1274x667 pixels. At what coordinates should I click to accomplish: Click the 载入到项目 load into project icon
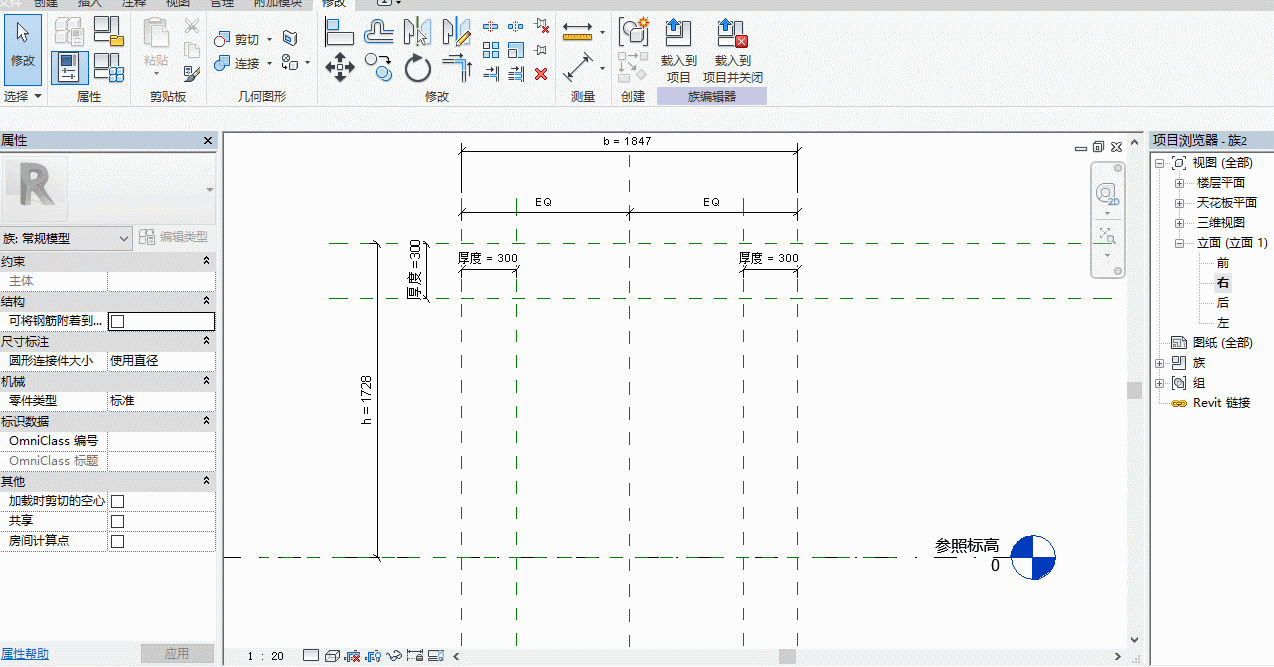(x=678, y=50)
